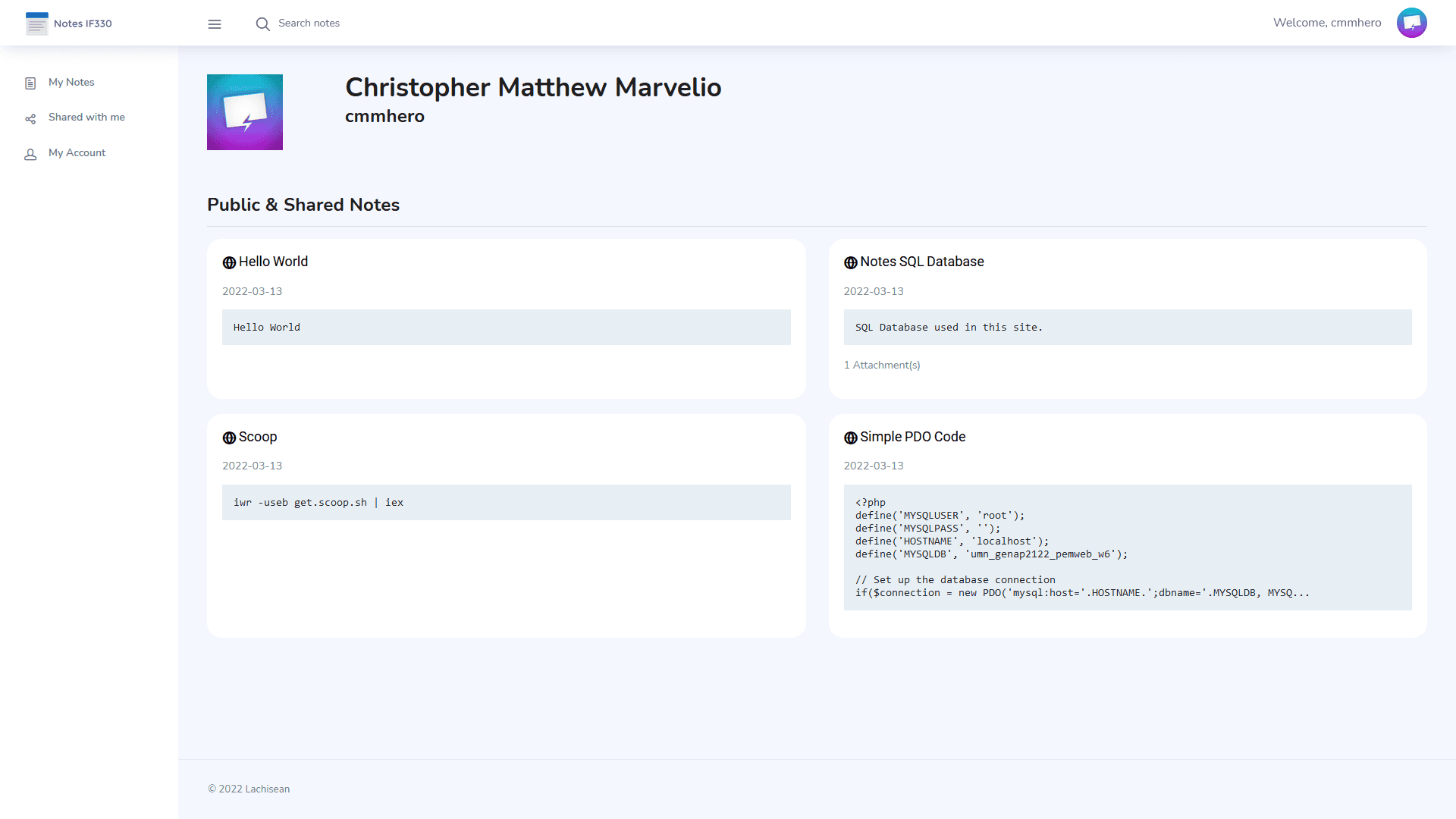
Task: Select the share icon beside Shared with me
Action: [30, 118]
